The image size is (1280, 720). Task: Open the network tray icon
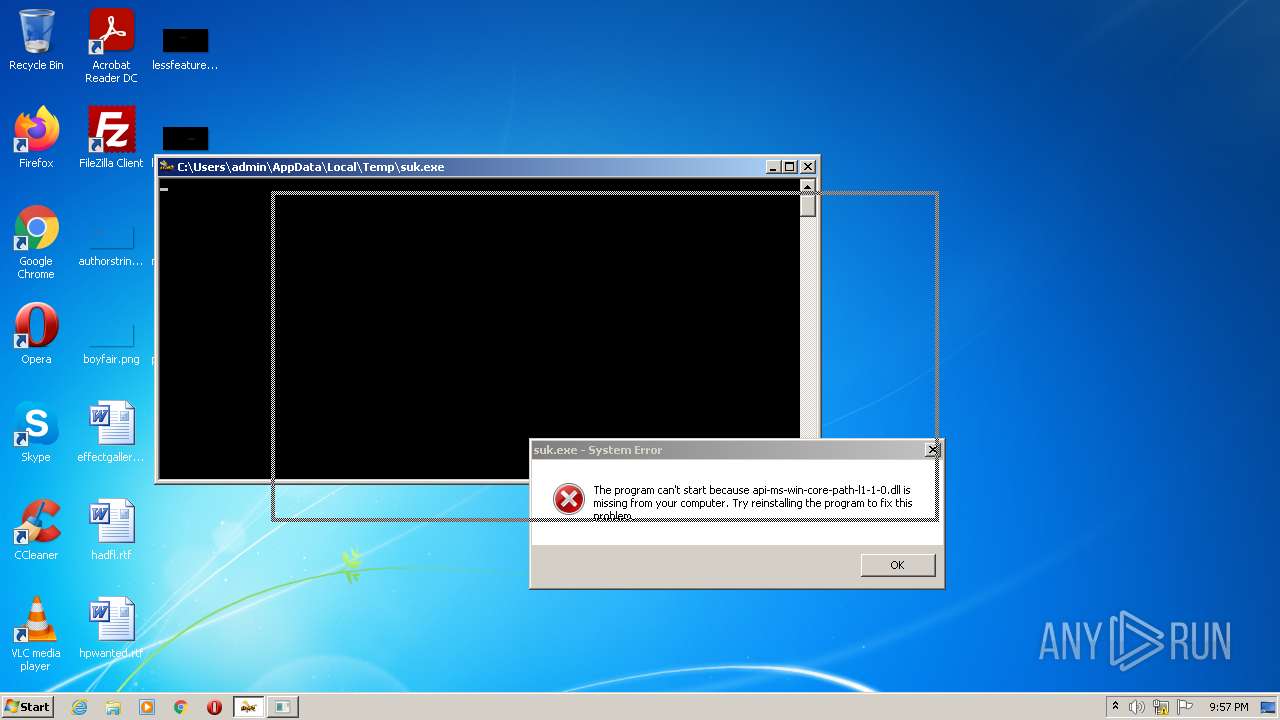pos(1161,707)
